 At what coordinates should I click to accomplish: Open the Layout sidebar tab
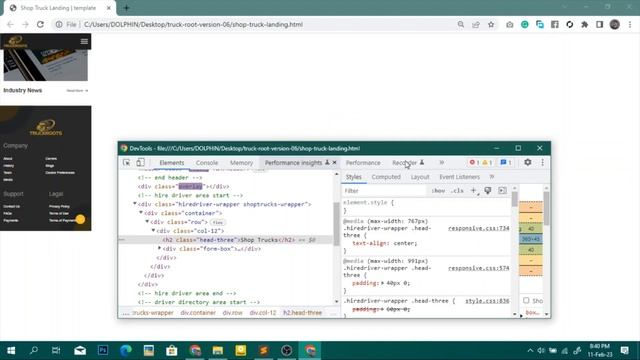coord(420,177)
